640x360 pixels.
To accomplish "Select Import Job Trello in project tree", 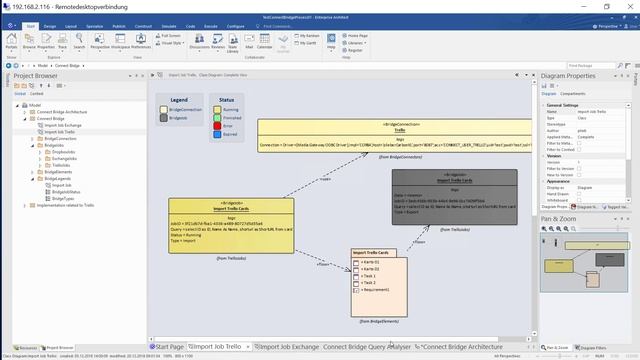I will pyautogui.click(x=60, y=132).
